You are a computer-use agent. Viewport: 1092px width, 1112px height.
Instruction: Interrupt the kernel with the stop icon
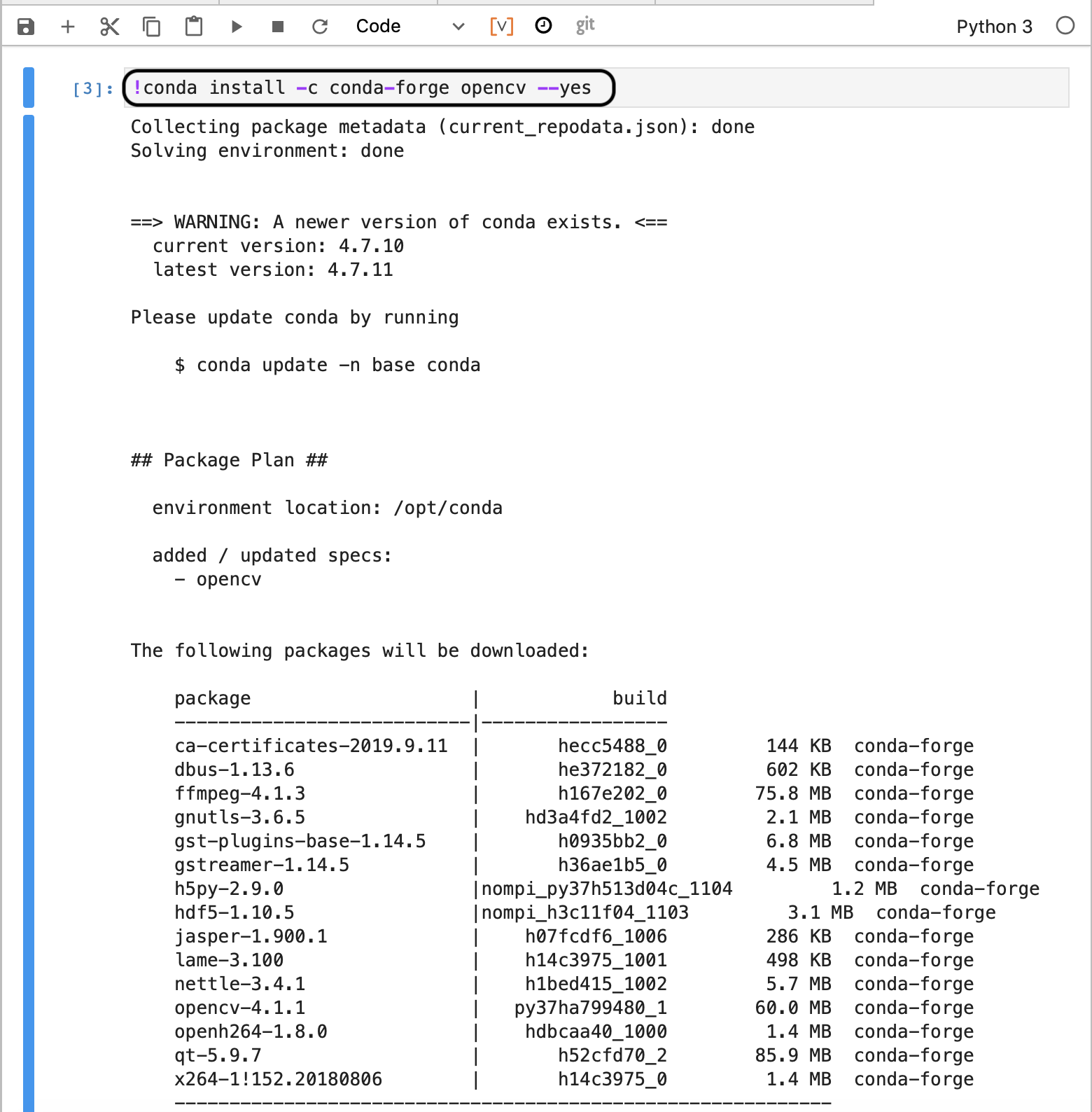(278, 27)
